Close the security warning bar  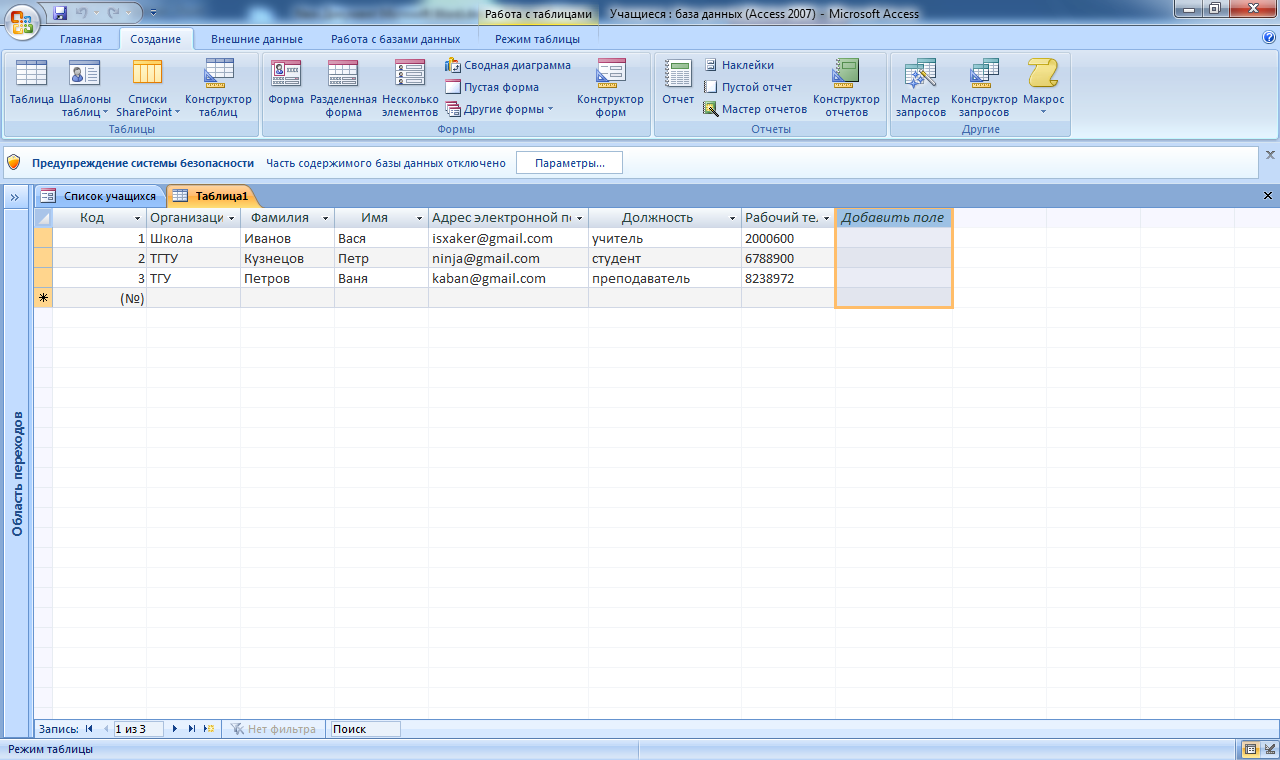(x=1270, y=155)
